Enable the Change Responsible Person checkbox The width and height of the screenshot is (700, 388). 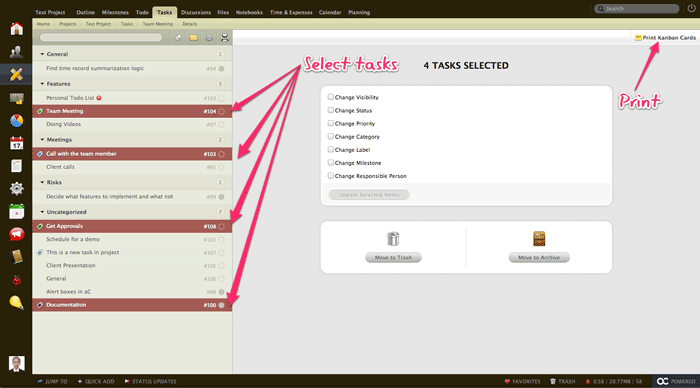click(331, 176)
